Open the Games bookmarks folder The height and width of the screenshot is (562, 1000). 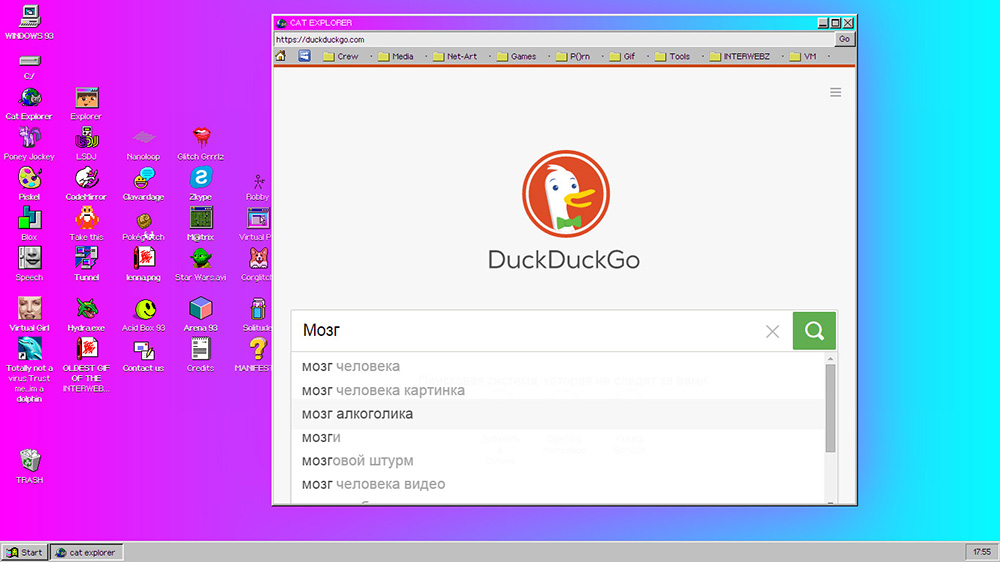coord(517,56)
